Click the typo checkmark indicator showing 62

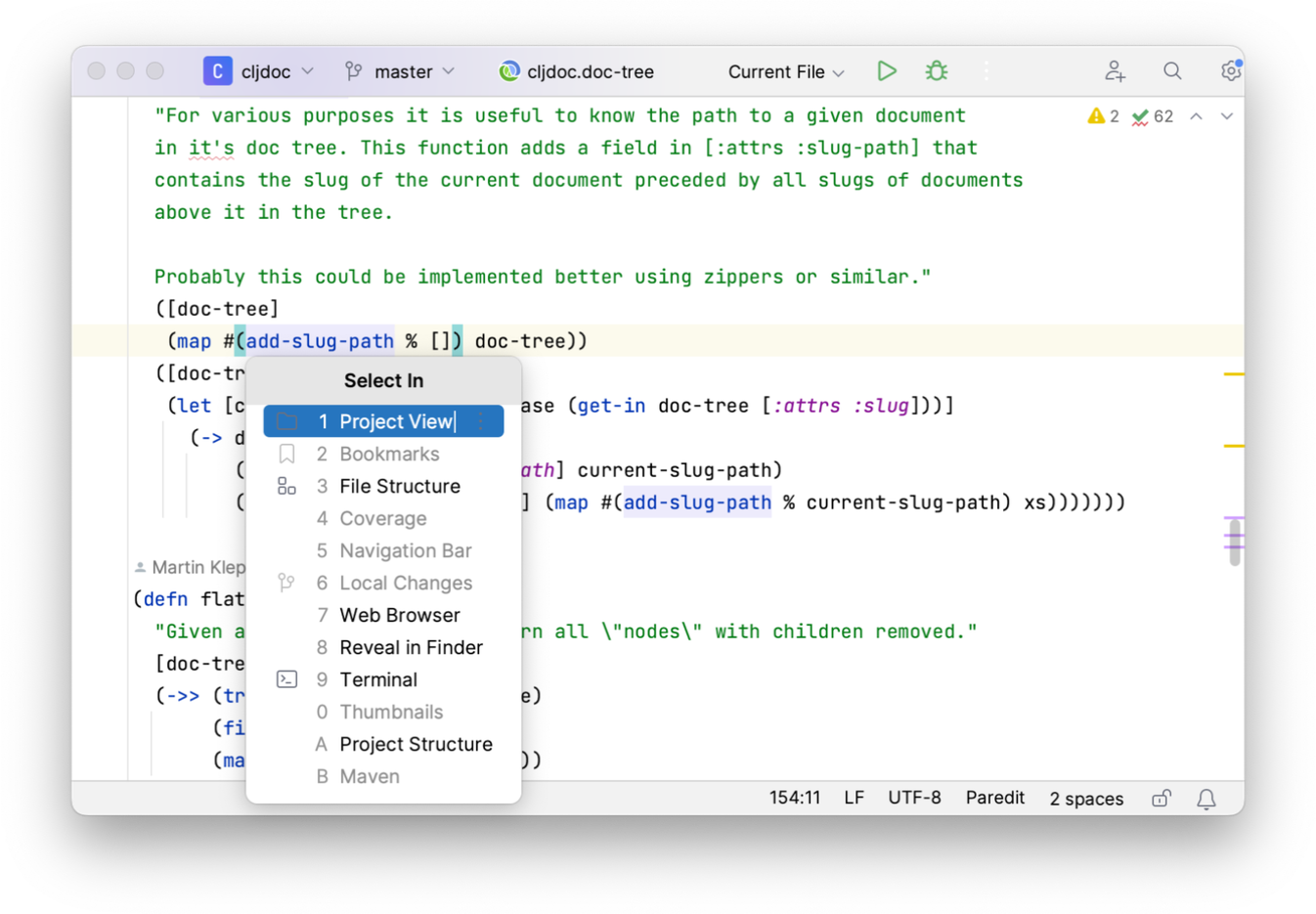tap(1152, 116)
